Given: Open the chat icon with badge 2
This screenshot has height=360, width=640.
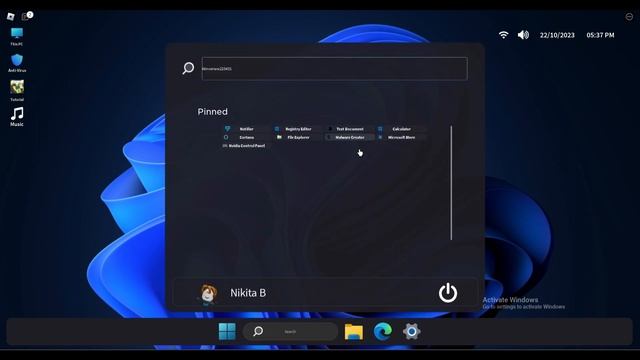Looking at the screenshot, I should [27, 16].
